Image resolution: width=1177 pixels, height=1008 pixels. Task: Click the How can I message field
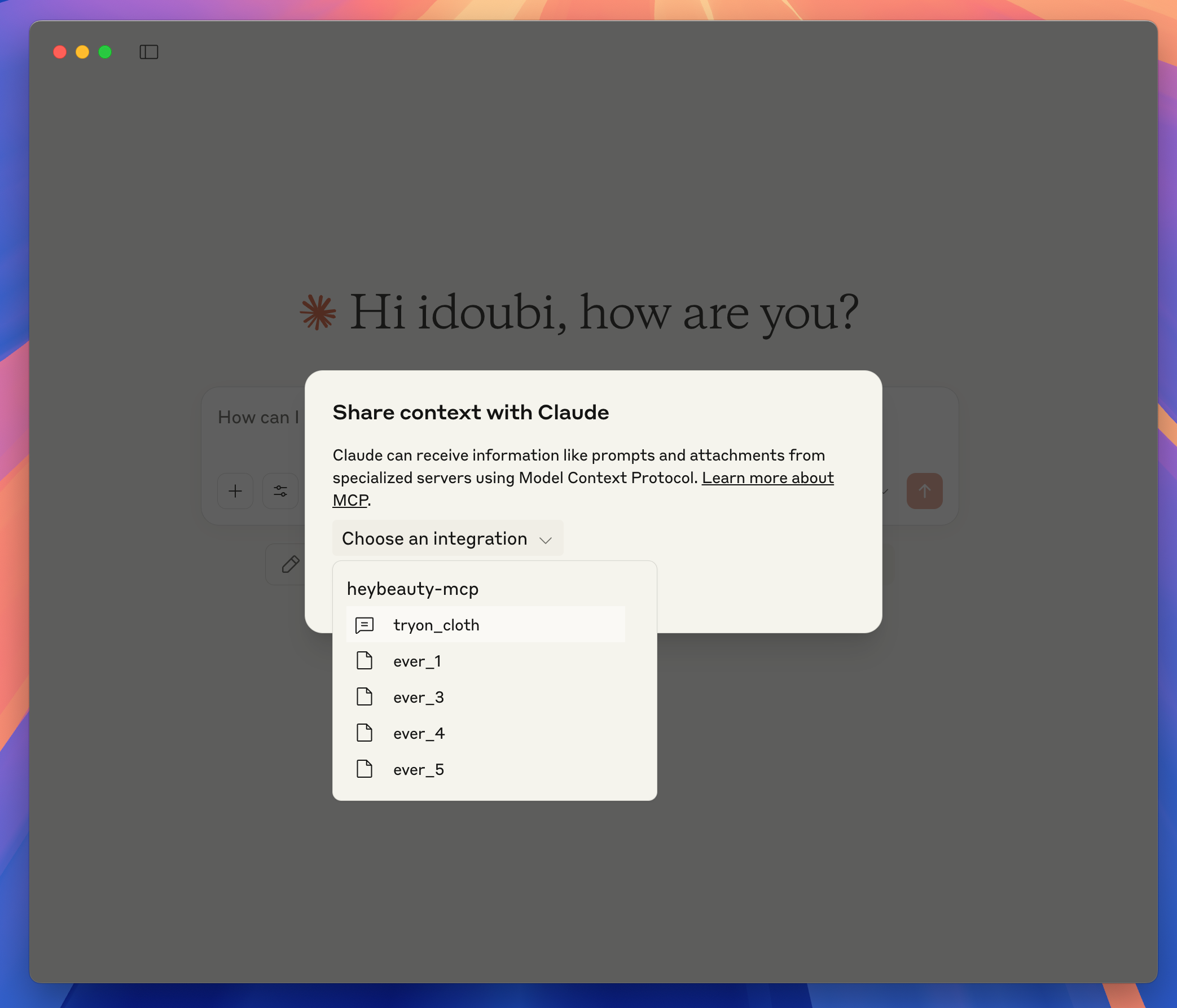point(258,418)
